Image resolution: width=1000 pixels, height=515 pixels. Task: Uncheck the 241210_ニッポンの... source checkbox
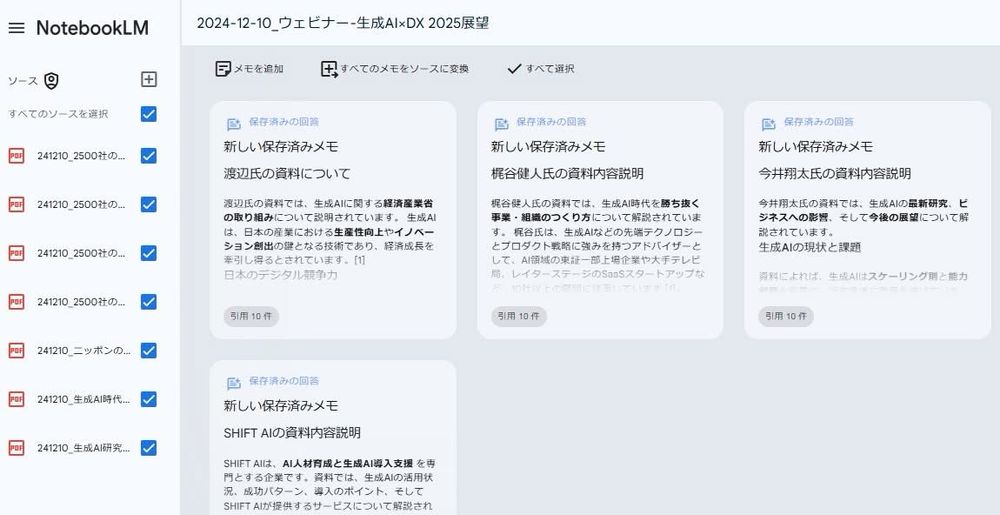pyautogui.click(x=149, y=351)
